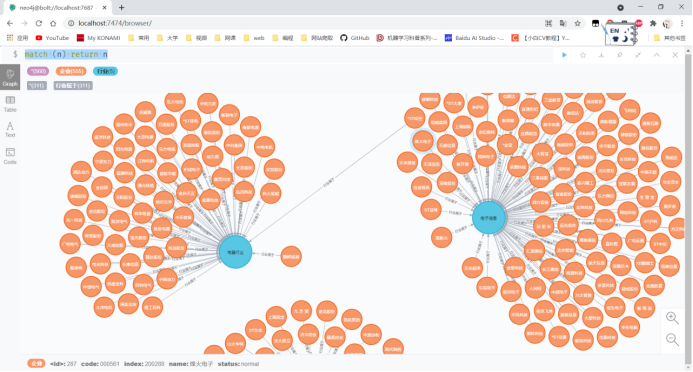The width and height of the screenshot is (693, 372).
Task: Run the Cypher query with play icon
Action: click(564, 55)
